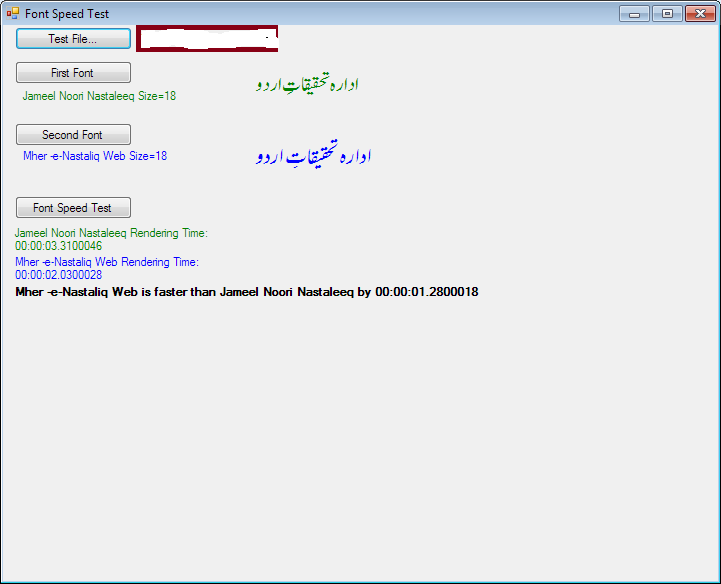Click the Font Speed Test window icon
The image size is (721, 584).
(12, 14)
